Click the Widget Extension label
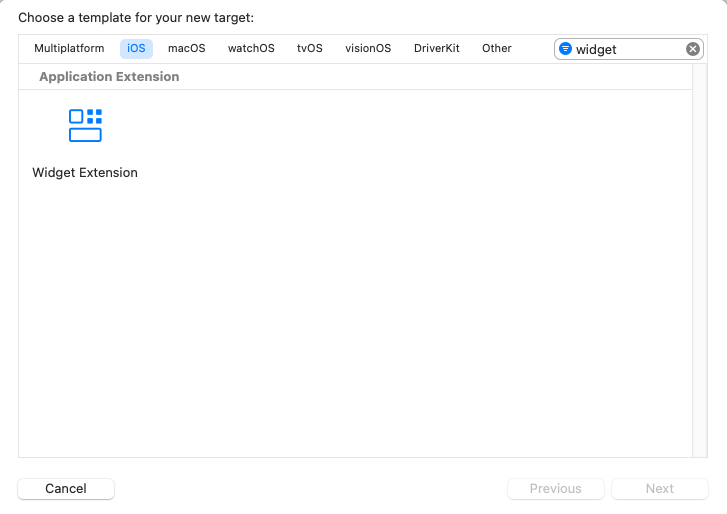 click(x=85, y=172)
